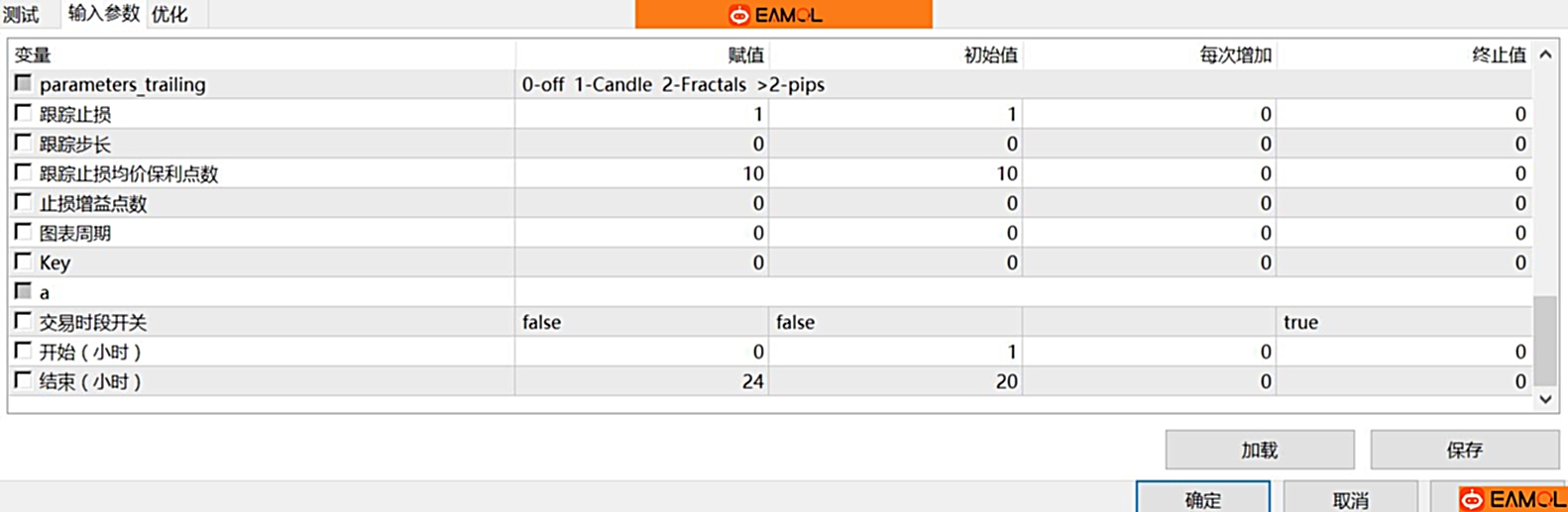Screen dimensions: 1568x512
Task: Click the EAMQL logo banner at top
Action: tap(783, 15)
